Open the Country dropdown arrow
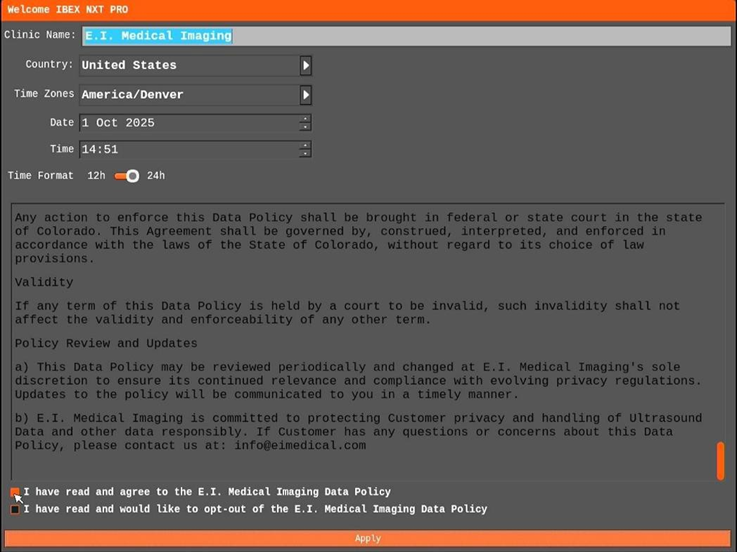The width and height of the screenshot is (737, 552). click(306, 65)
